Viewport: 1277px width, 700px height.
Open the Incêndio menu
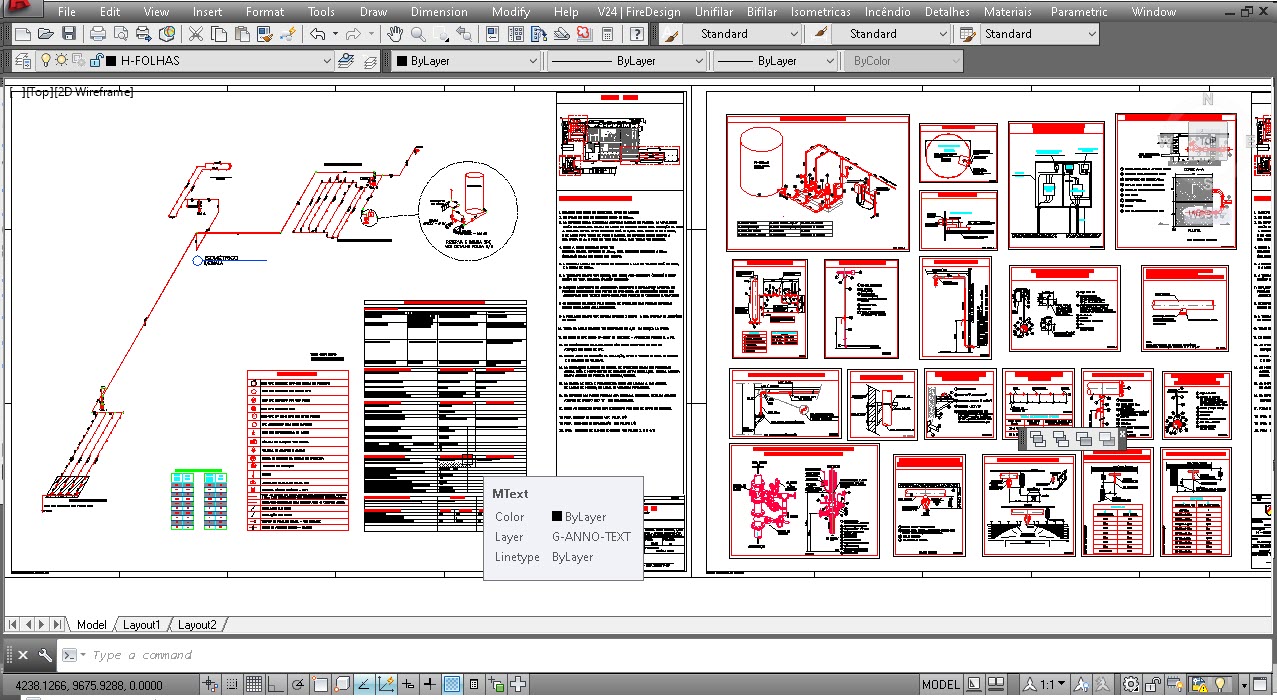pos(888,12)
